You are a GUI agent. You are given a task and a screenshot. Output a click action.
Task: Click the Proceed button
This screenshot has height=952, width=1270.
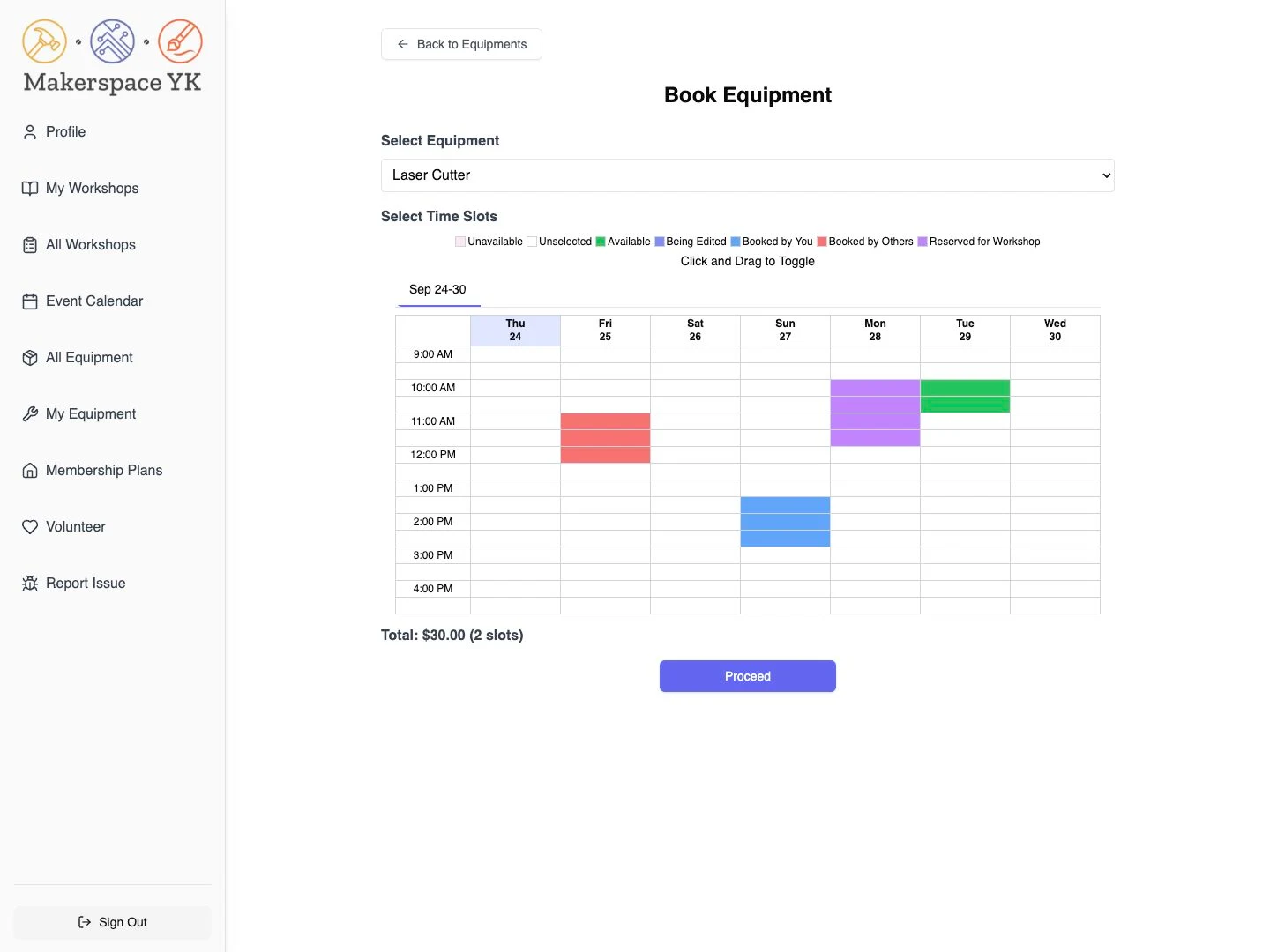[748, 676]
